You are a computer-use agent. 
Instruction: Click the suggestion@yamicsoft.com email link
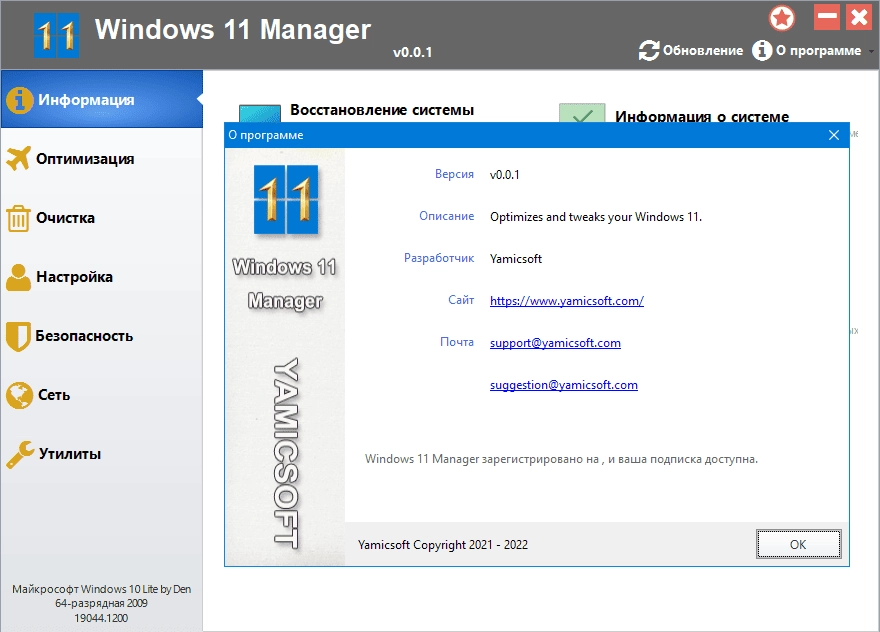pyautogui.click(x=563, y=385)
